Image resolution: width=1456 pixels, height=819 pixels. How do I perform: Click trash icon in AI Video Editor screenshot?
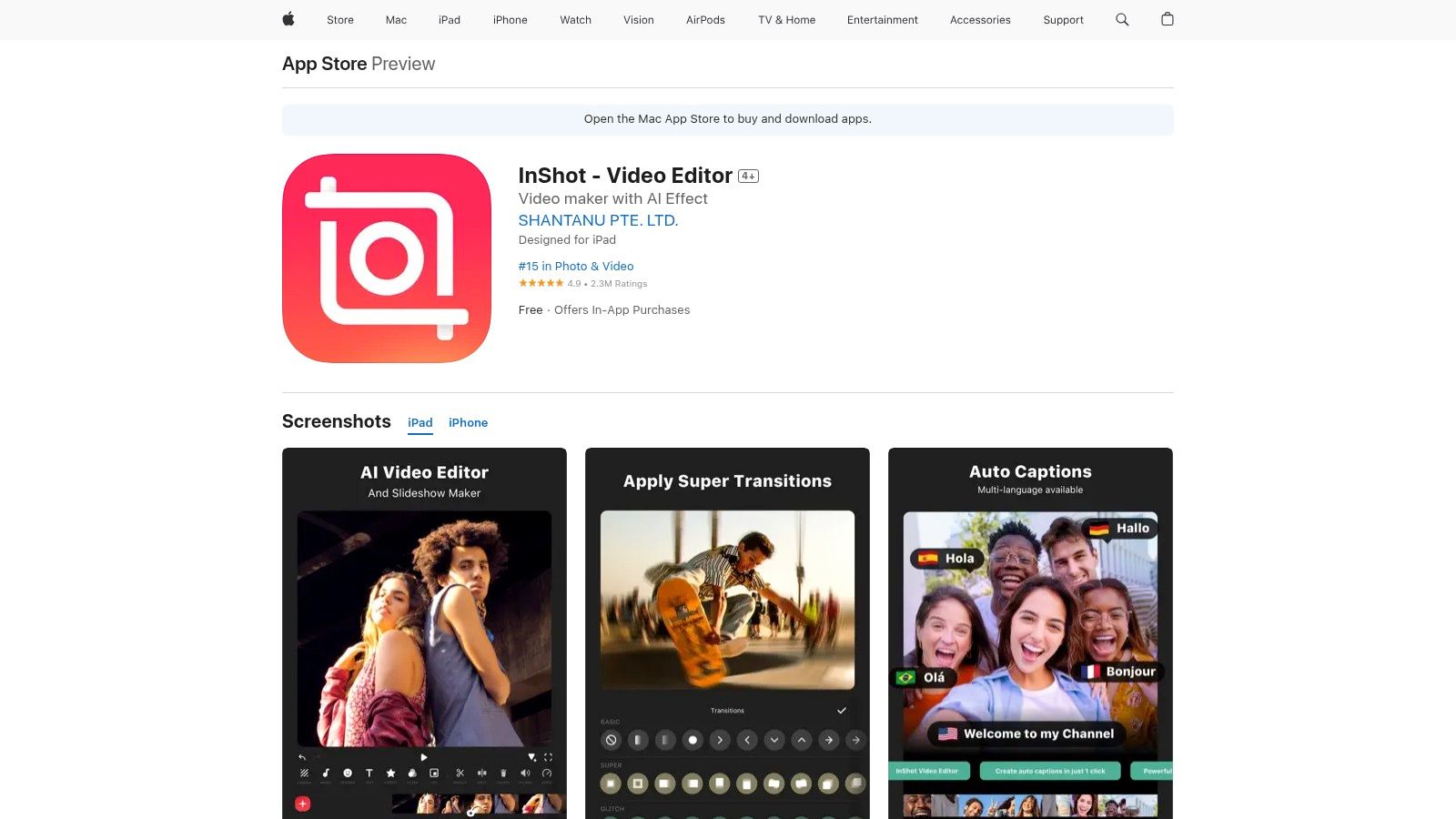[x=503, y=773]
